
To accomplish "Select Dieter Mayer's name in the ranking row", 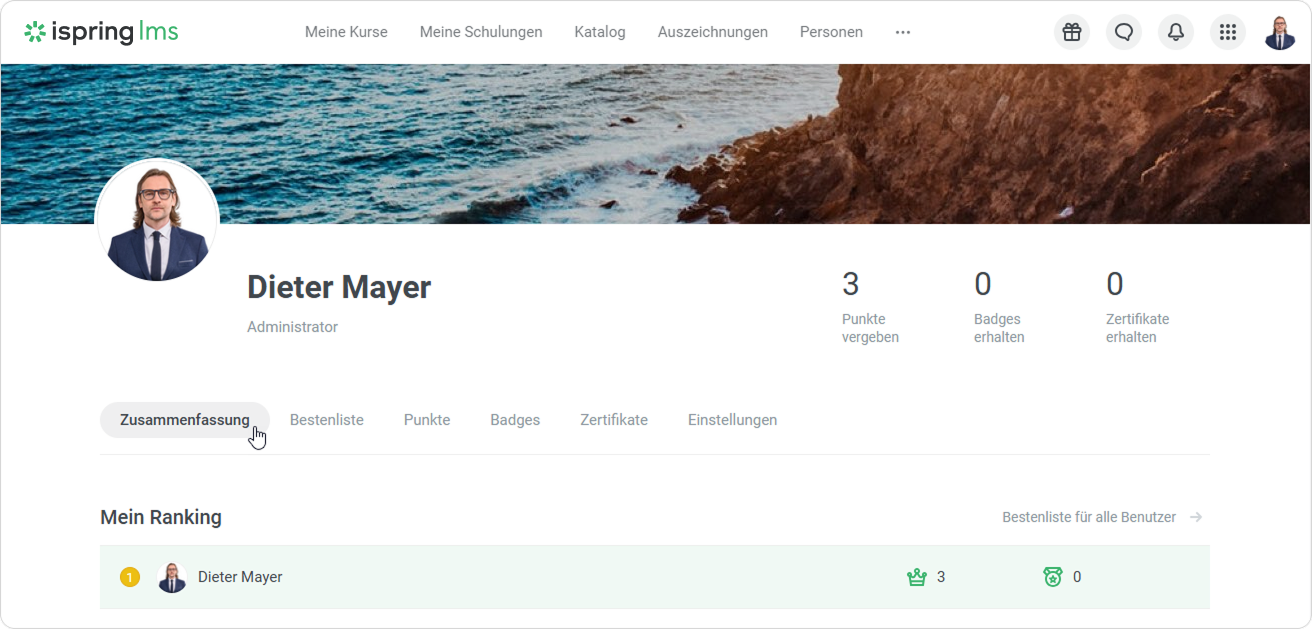I will pyautogui.click(x=240, y=577).
